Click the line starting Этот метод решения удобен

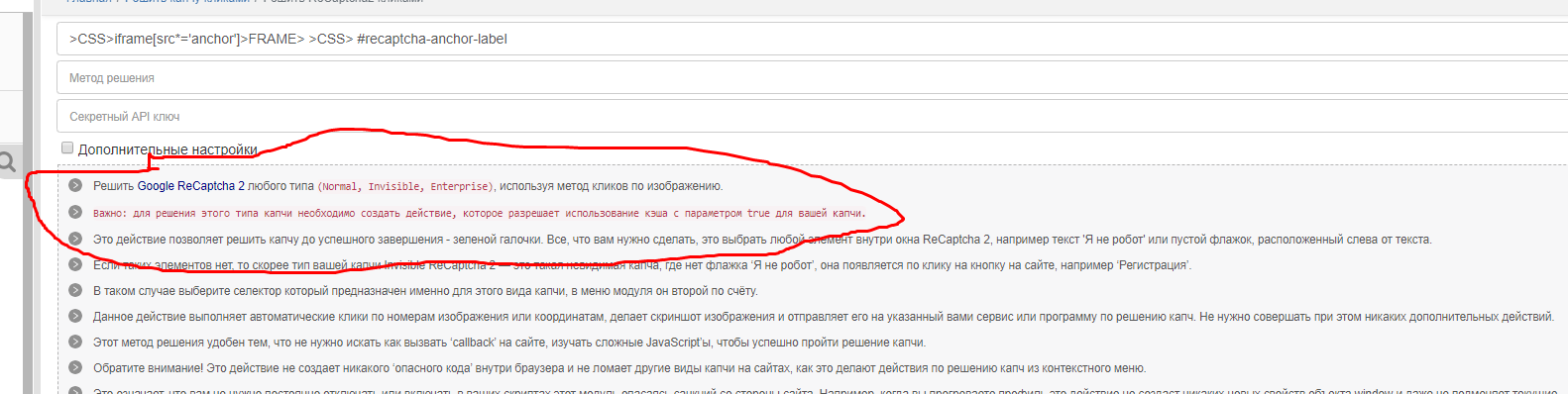[x=509, y=343]
